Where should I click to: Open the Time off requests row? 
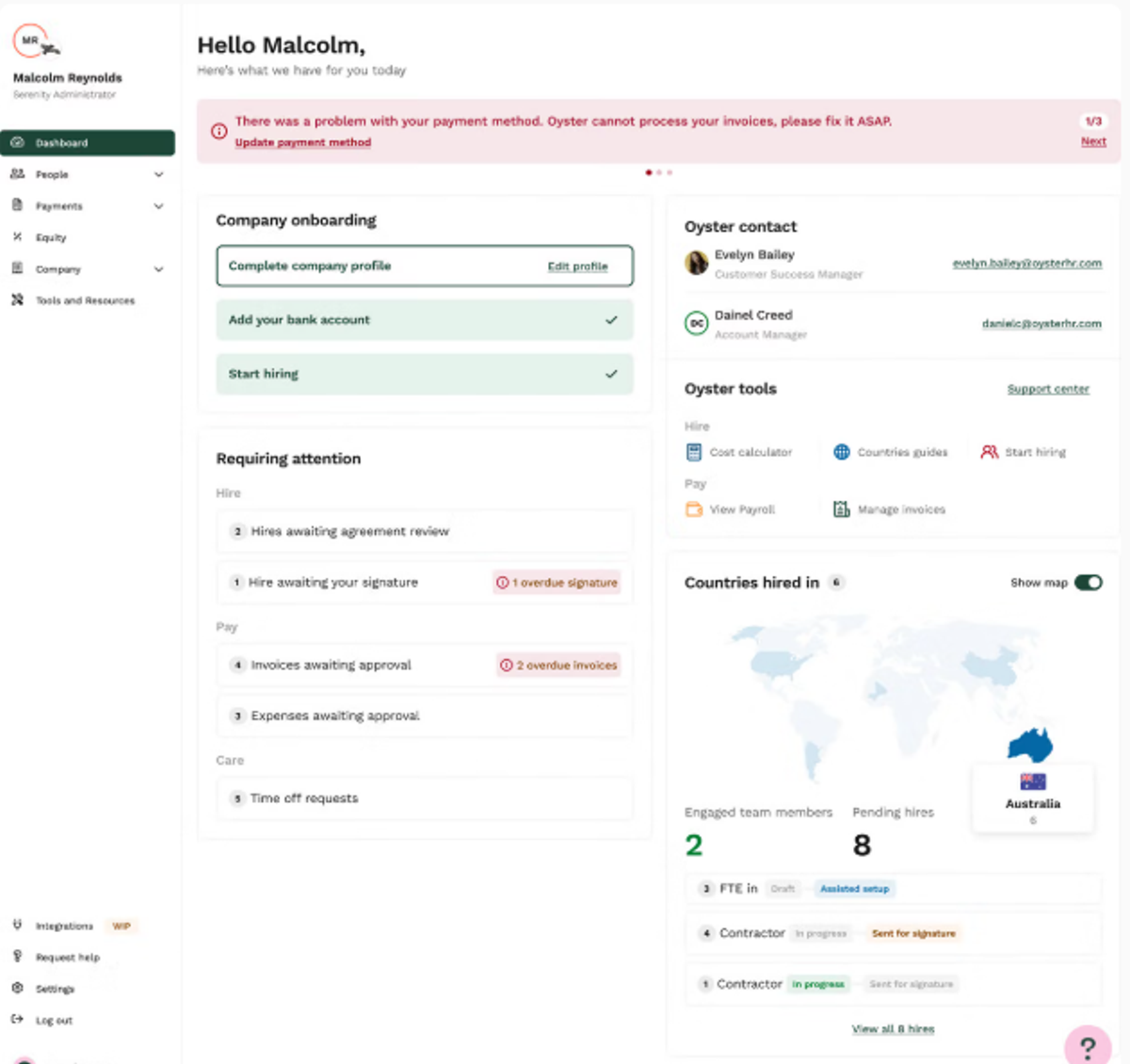pyautogui.click(x=425, y=798)
